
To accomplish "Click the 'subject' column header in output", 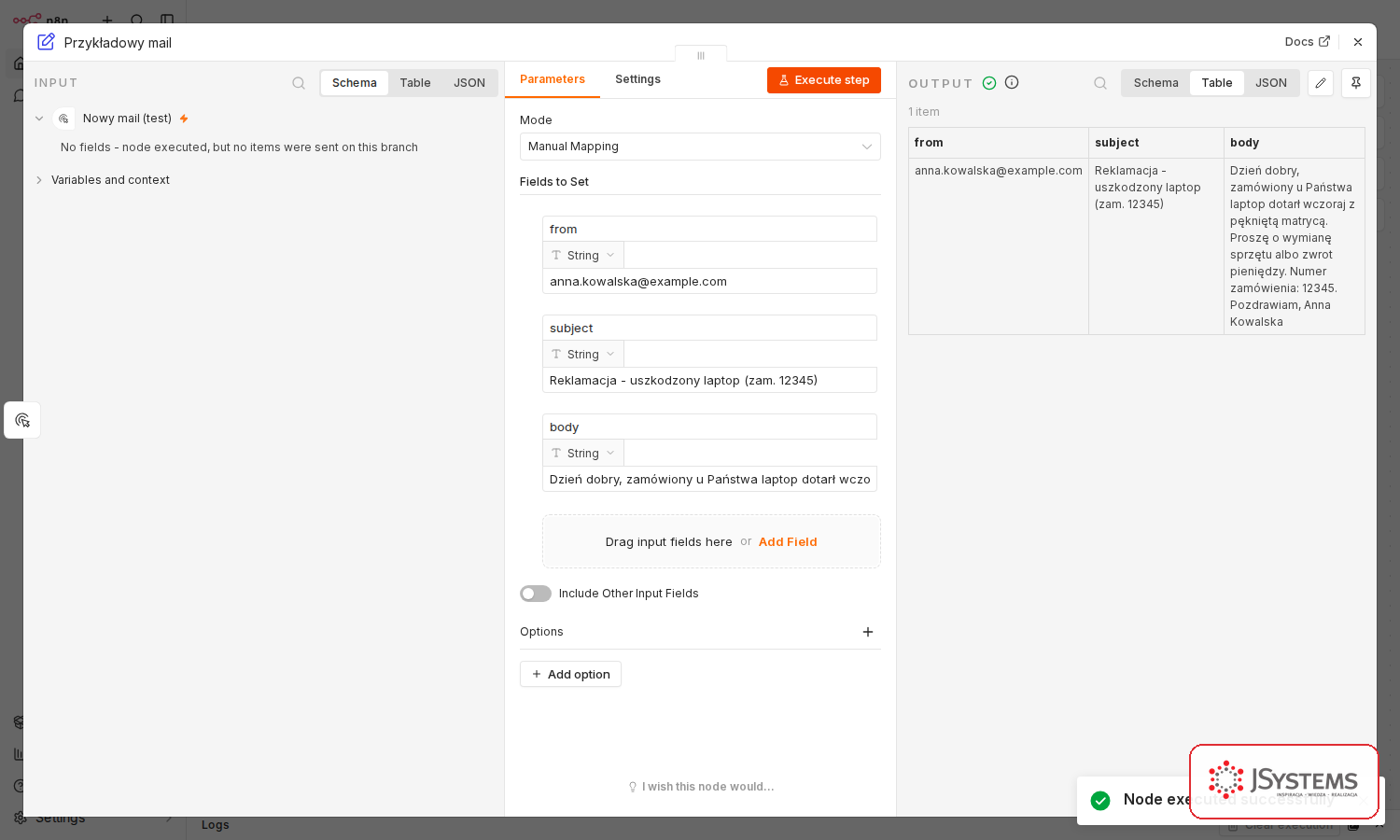I will tap(1156, 143).
